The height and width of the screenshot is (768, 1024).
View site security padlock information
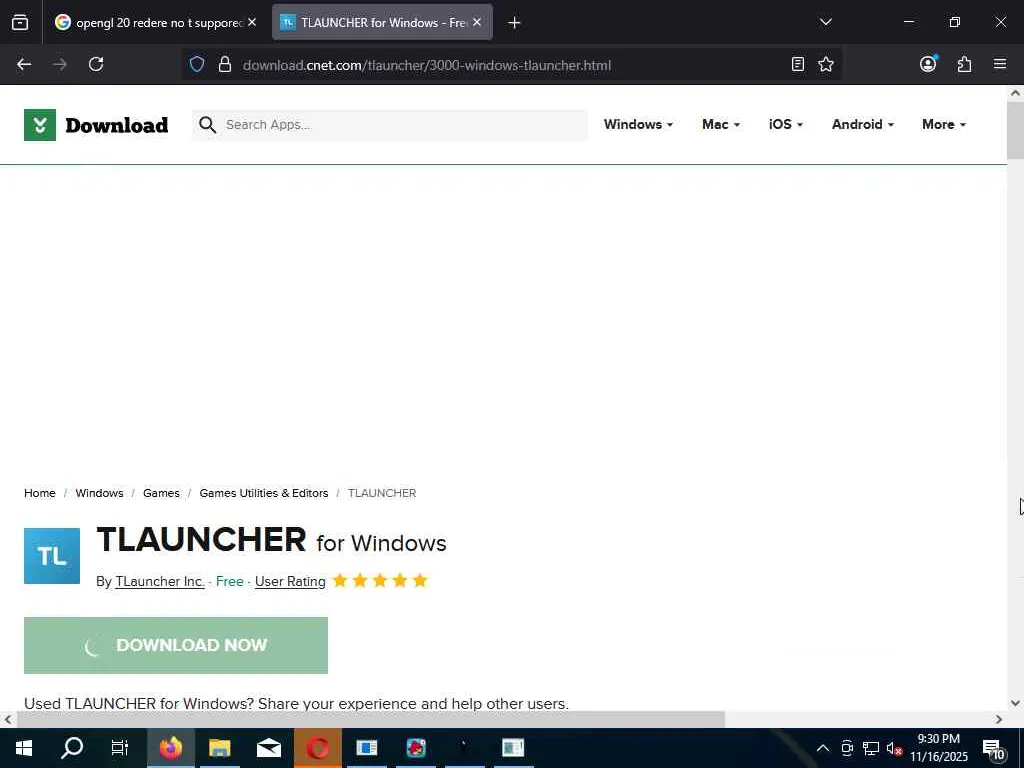(225, 64)
